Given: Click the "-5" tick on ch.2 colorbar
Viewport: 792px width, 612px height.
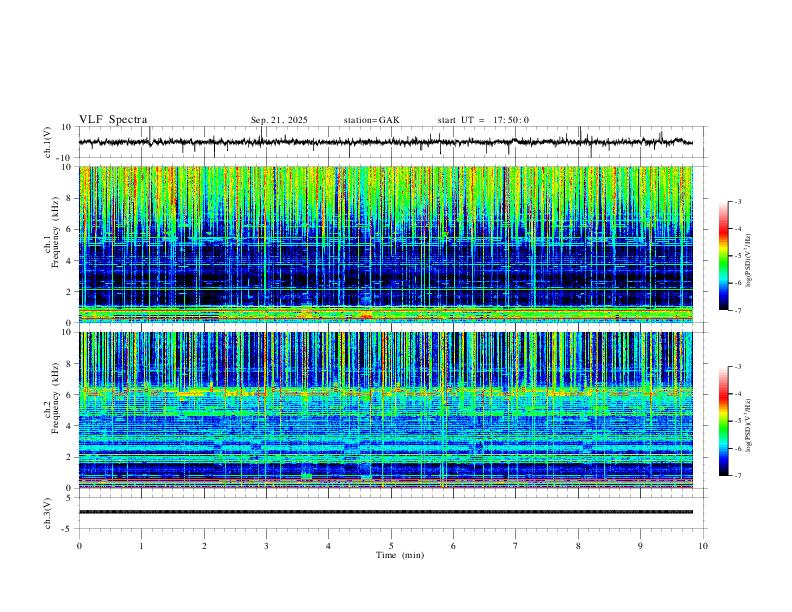Looking at the screenshot, I should (x=737, y=421).
